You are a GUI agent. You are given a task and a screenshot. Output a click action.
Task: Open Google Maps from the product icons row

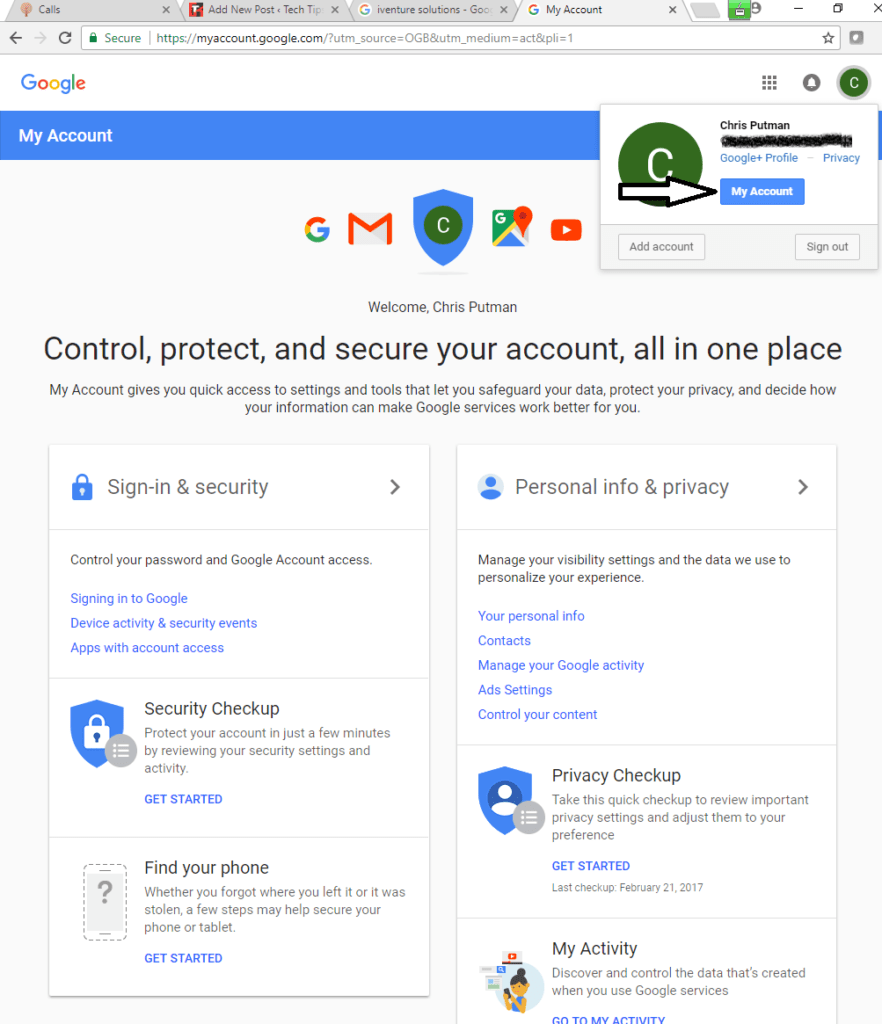[x=511, y=228]
